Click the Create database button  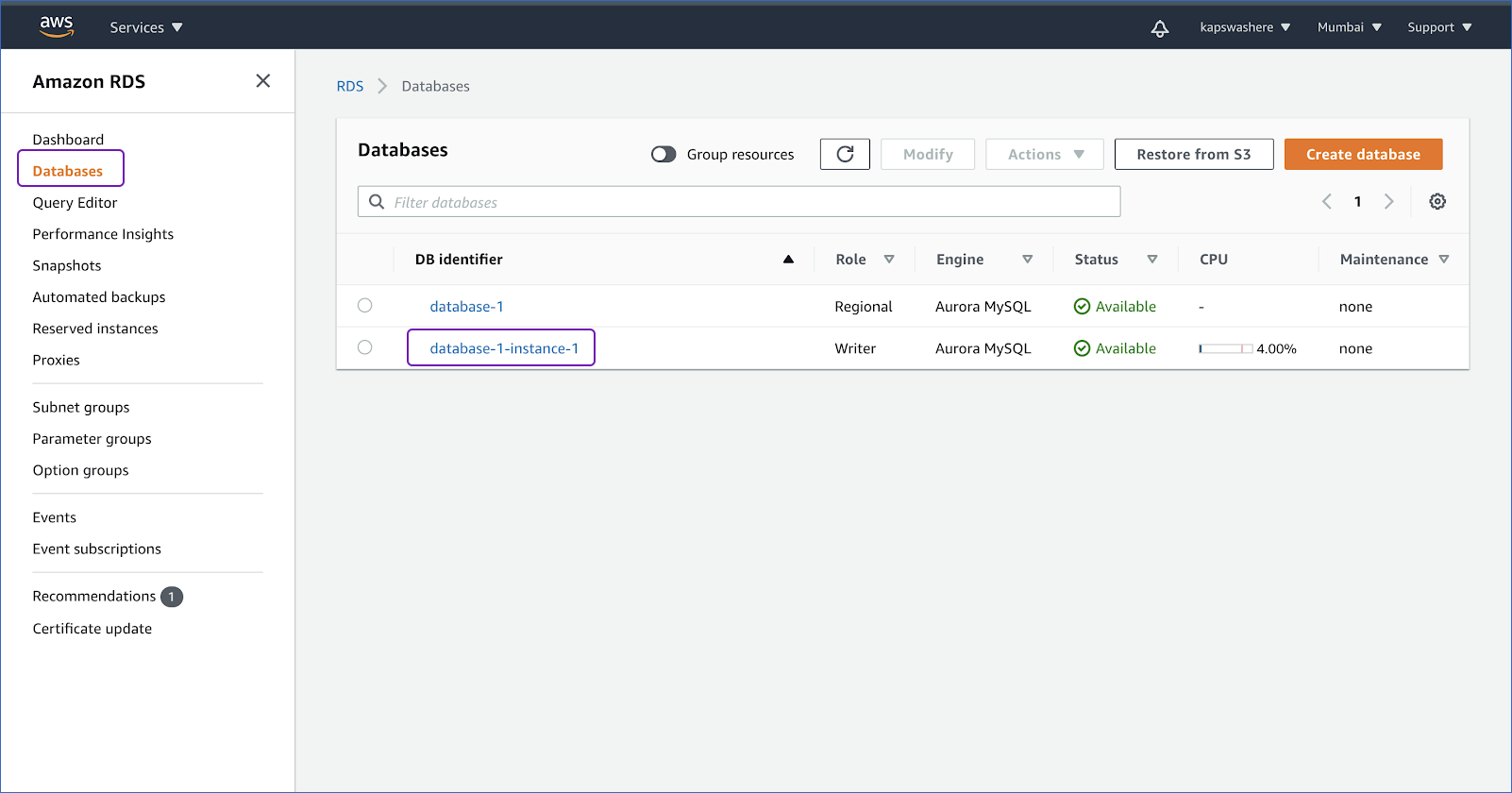coord(1363,154)
